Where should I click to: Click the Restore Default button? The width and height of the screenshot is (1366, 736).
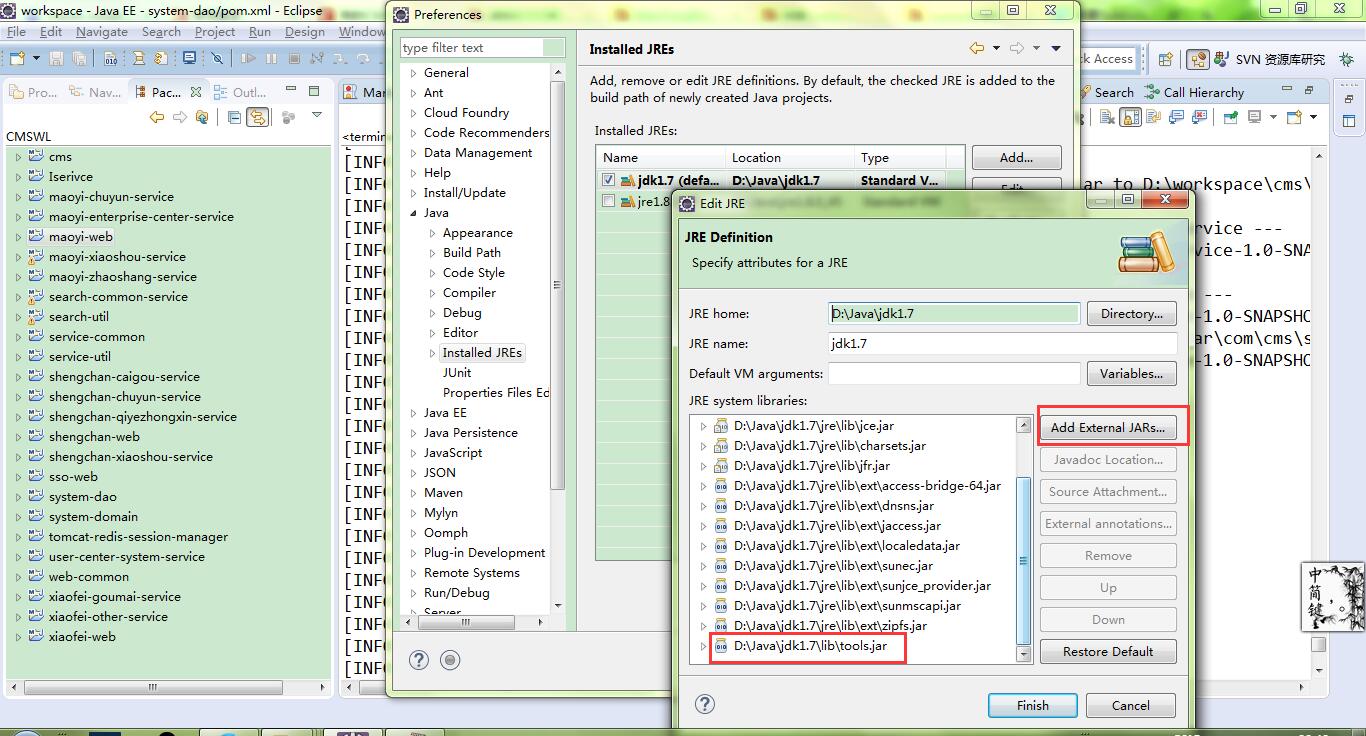(1108, 651)
